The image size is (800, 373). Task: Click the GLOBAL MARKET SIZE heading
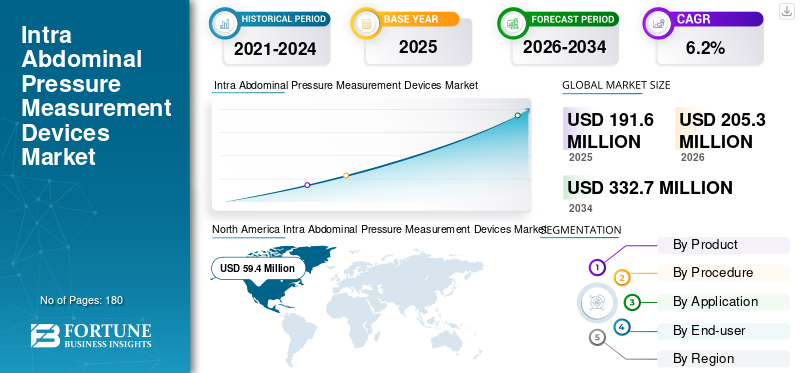click(x=616, y=85)
